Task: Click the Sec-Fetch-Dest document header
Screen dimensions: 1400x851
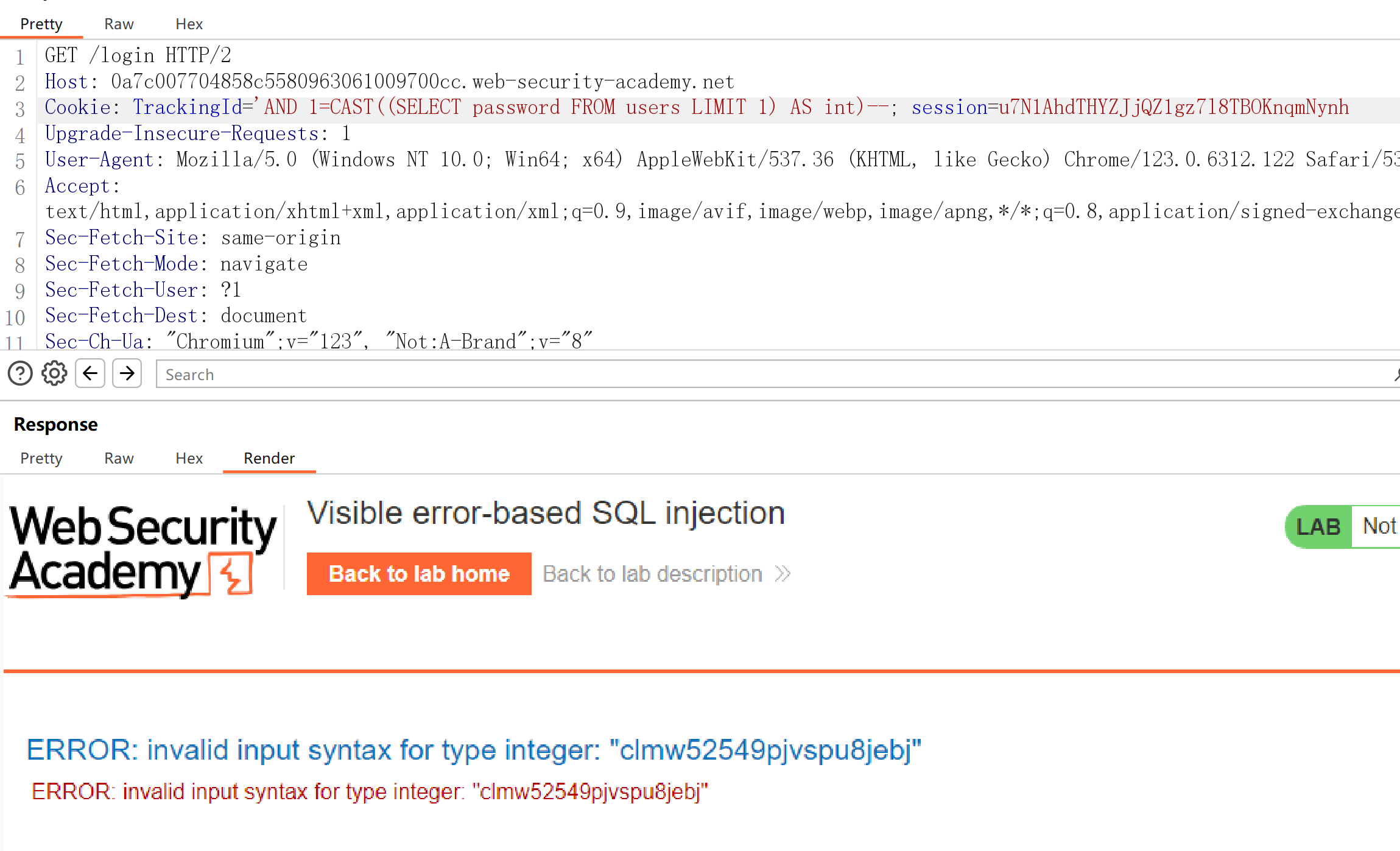Action: (176, 316)
